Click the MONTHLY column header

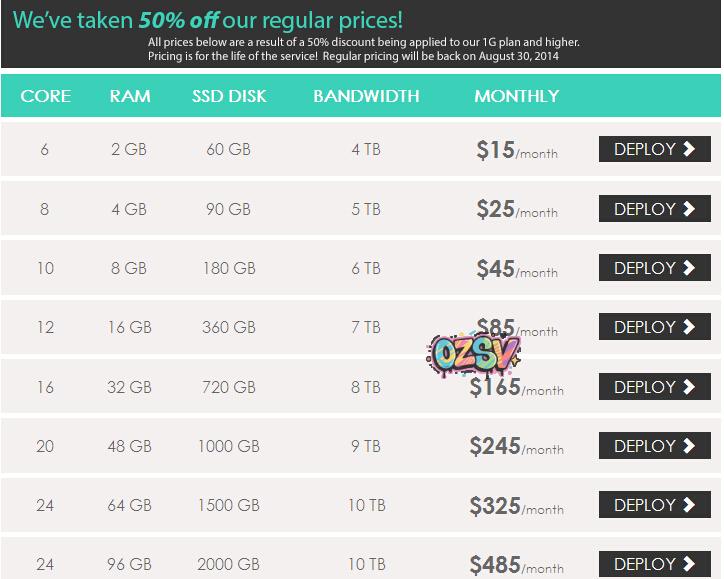[516, 97]
